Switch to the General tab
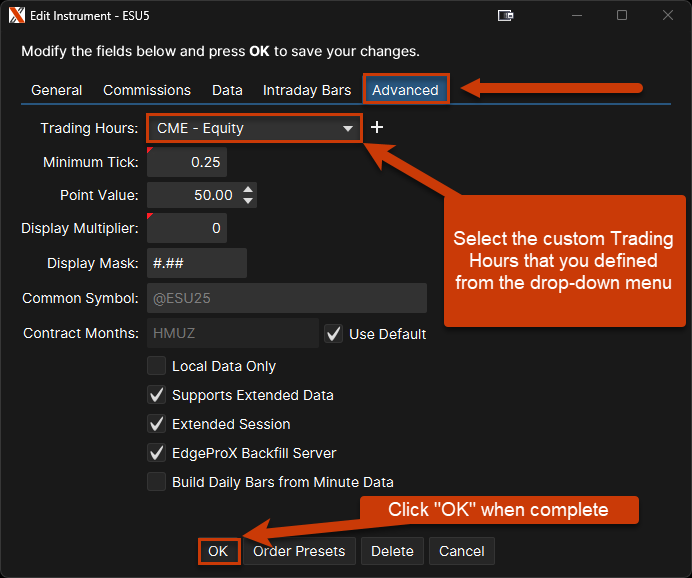 (57, 90)
